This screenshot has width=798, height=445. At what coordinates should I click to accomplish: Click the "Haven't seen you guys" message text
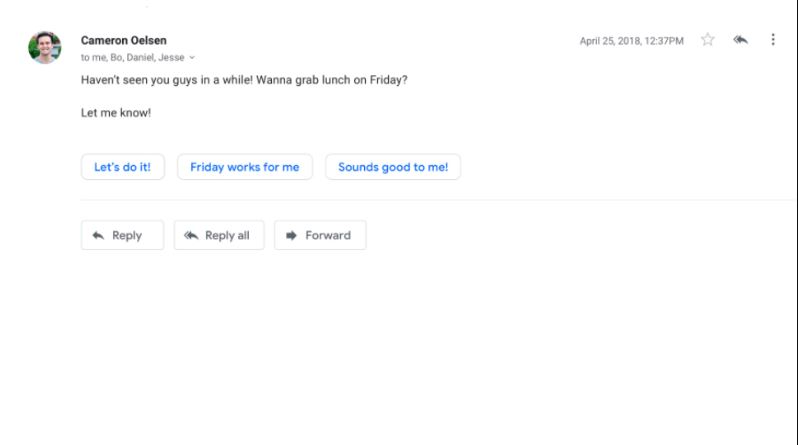[244, 80]
